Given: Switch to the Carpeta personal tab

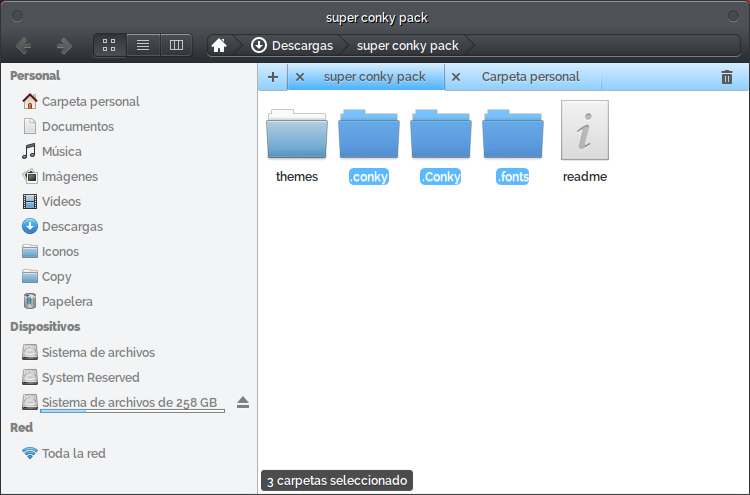Looking at the screenshot, I should point(530,77).
